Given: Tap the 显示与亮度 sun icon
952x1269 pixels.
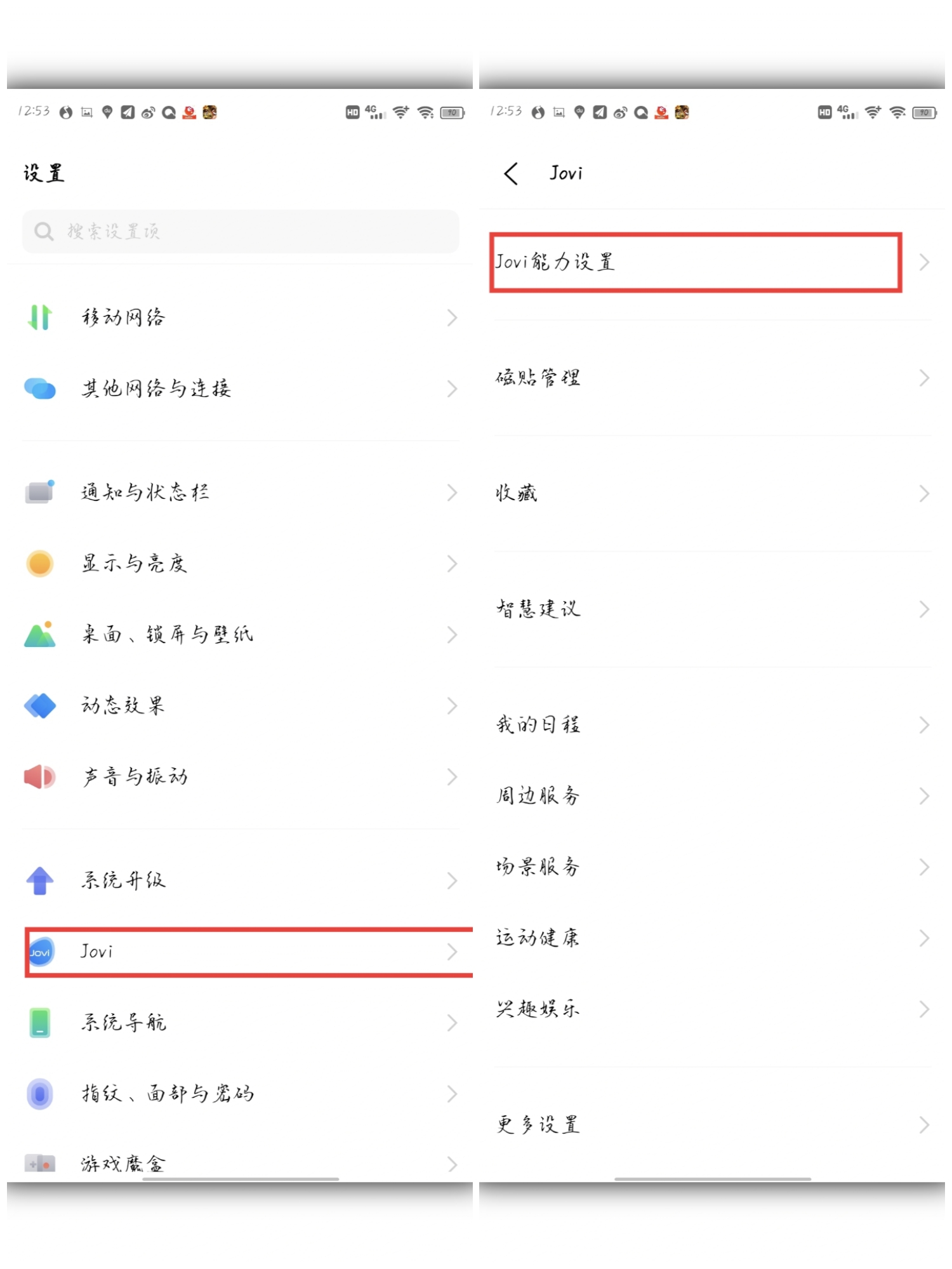Looking at the screenshot, I should click(x=39, y=563).
